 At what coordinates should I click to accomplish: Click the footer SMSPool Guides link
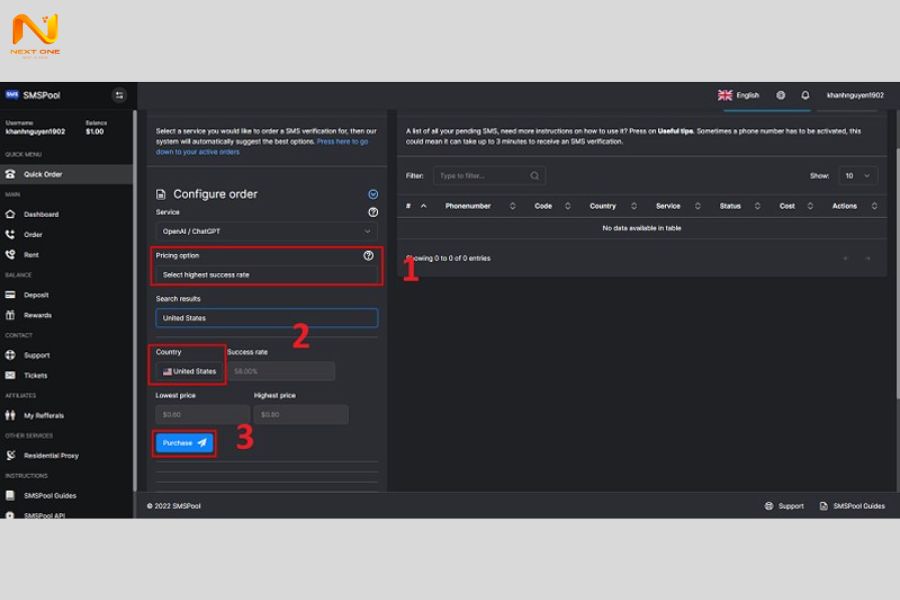click(852, 506)
